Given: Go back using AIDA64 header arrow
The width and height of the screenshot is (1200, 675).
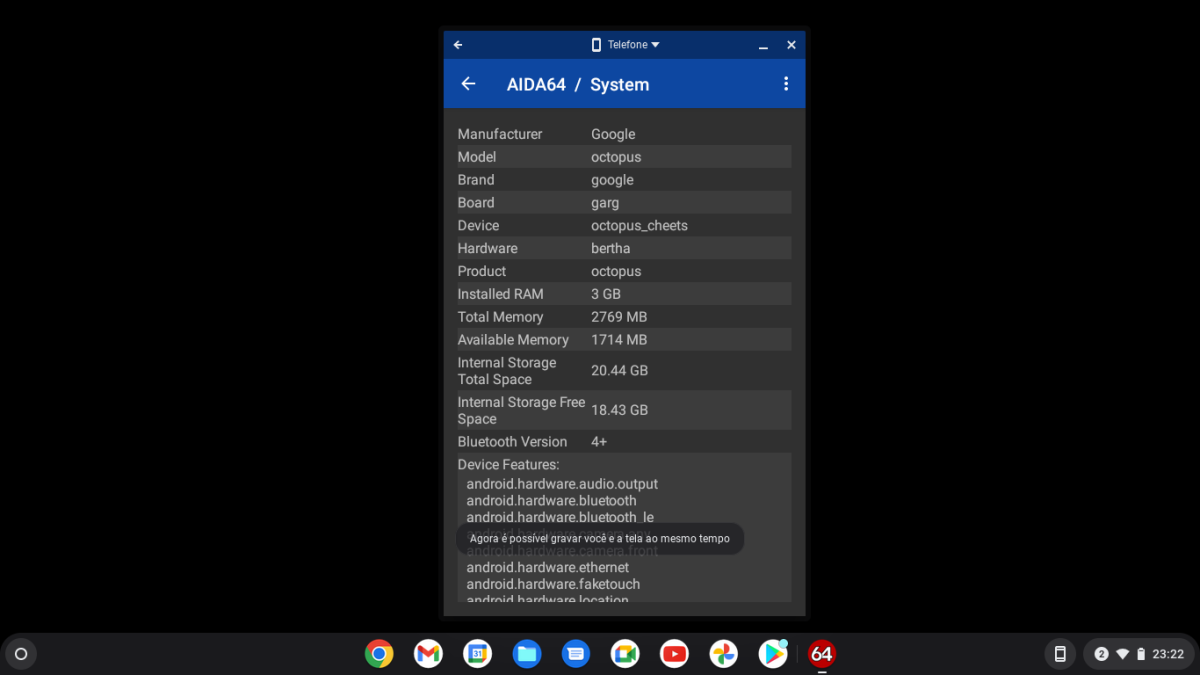Looking at the screenshot, I should point(468,84).
